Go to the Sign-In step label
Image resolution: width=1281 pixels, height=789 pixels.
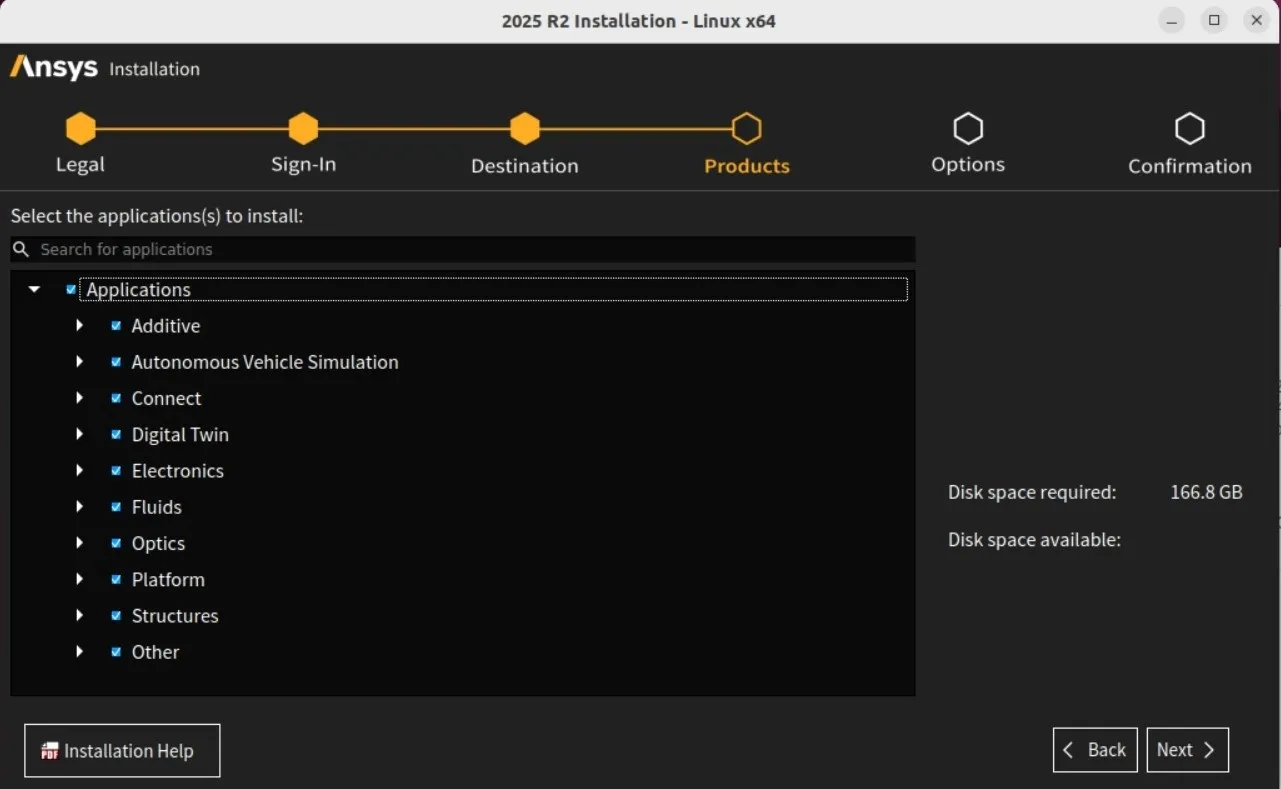click(x=303, y=165)
